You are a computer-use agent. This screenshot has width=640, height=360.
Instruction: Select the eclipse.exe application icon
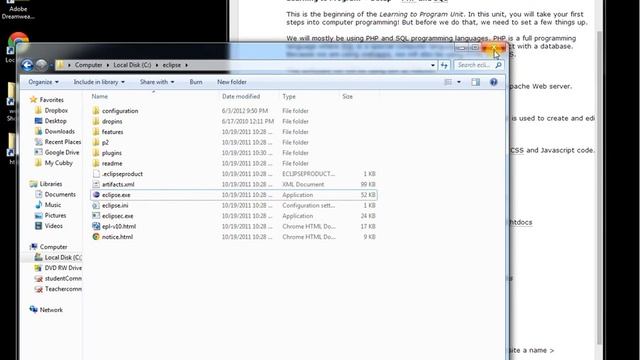[x=96, y=195]
